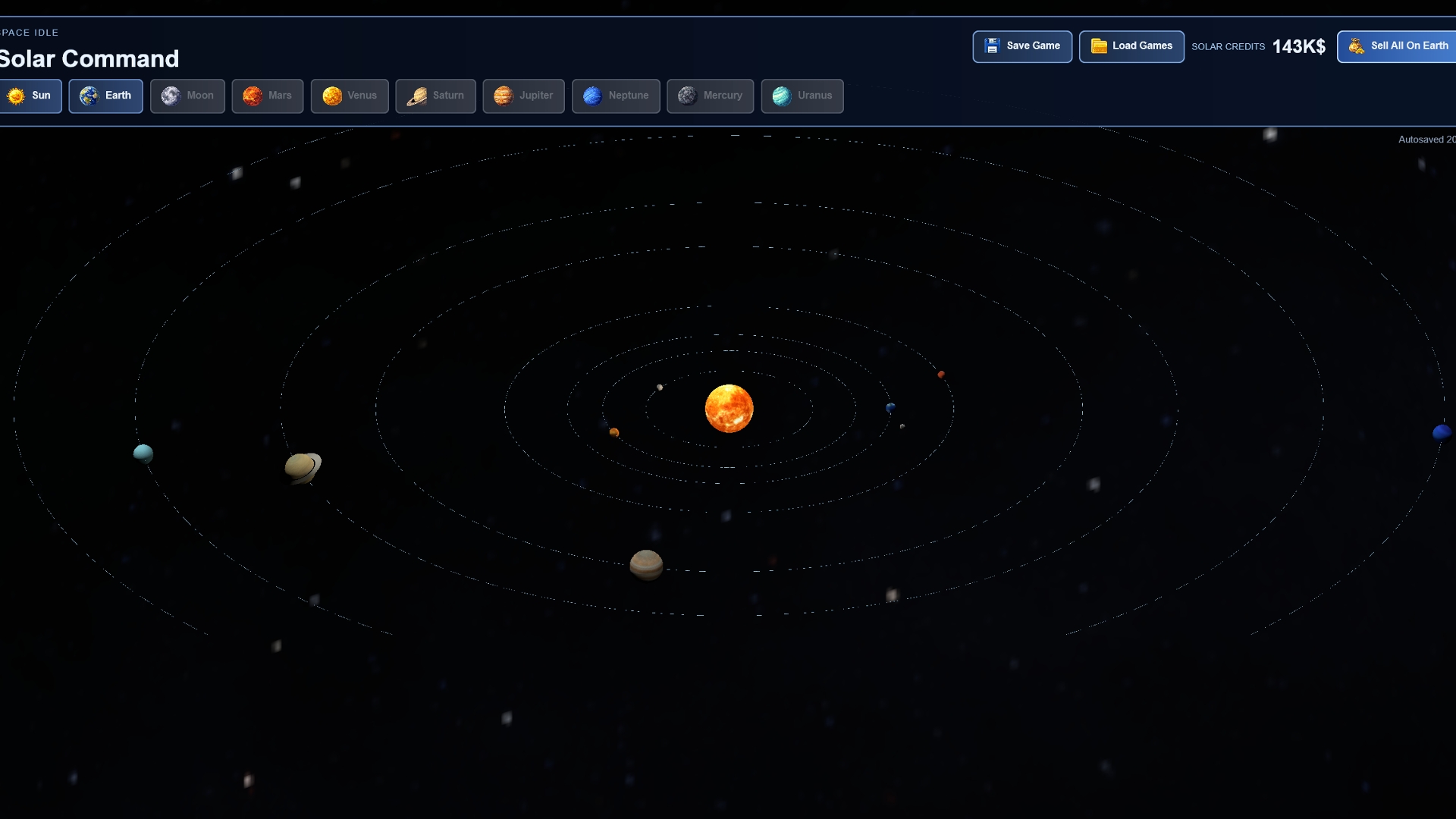Select the gray Mercury icon
This screenshot has height=819, width=1456.
point(687,96)
